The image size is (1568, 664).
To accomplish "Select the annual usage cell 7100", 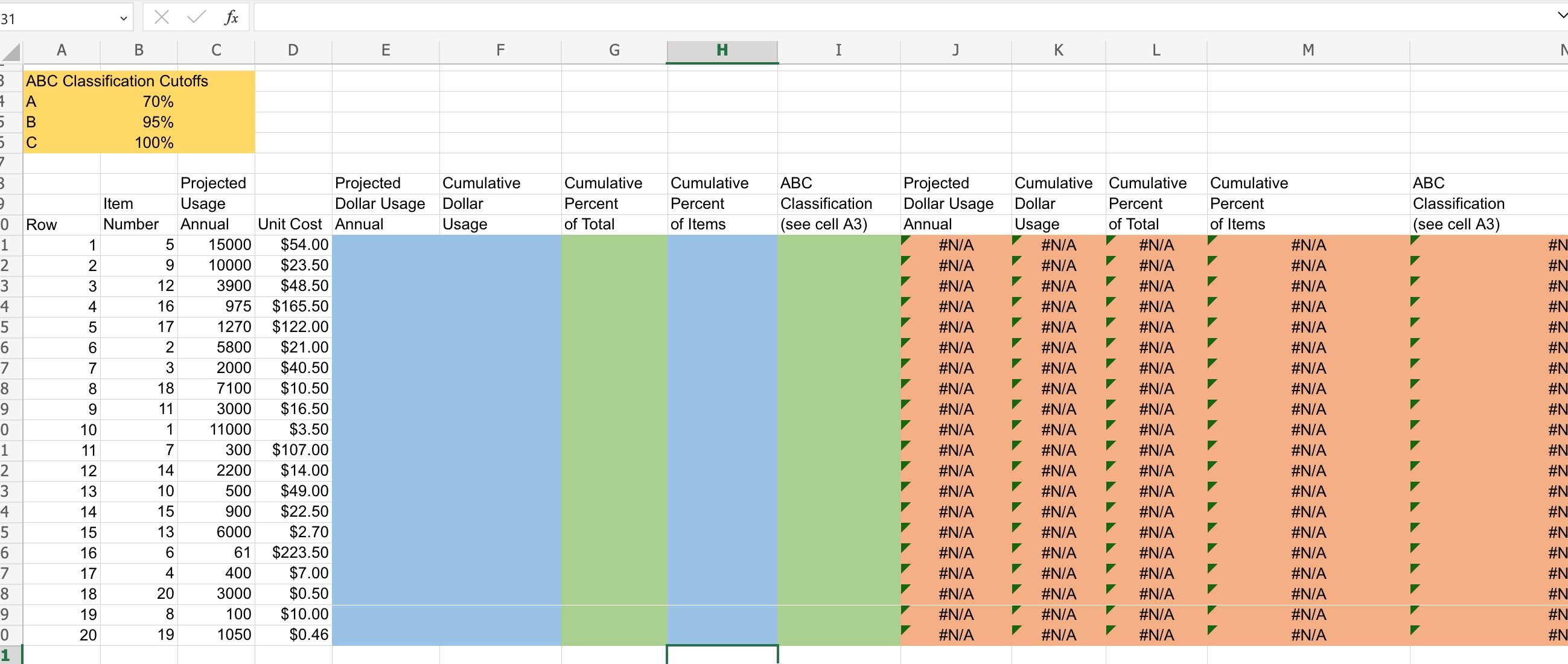I will (x=216, y=388).
